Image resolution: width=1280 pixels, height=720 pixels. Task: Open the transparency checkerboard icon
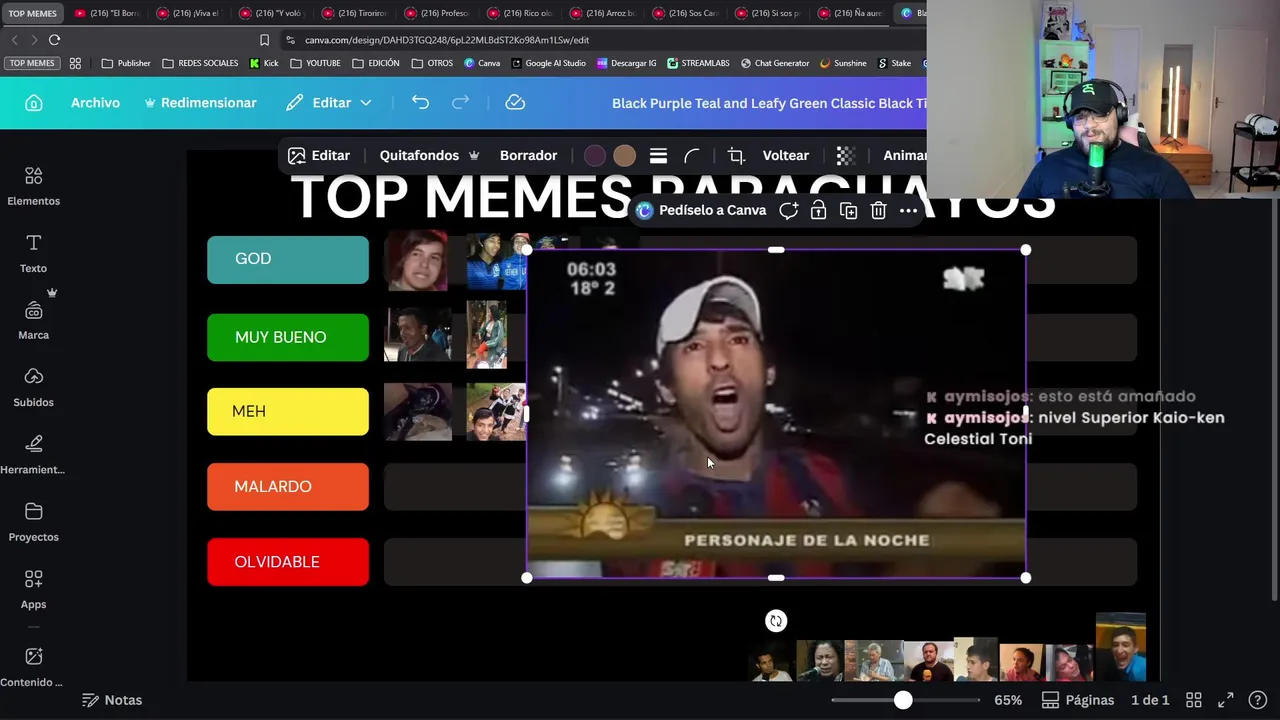point(845,155)
